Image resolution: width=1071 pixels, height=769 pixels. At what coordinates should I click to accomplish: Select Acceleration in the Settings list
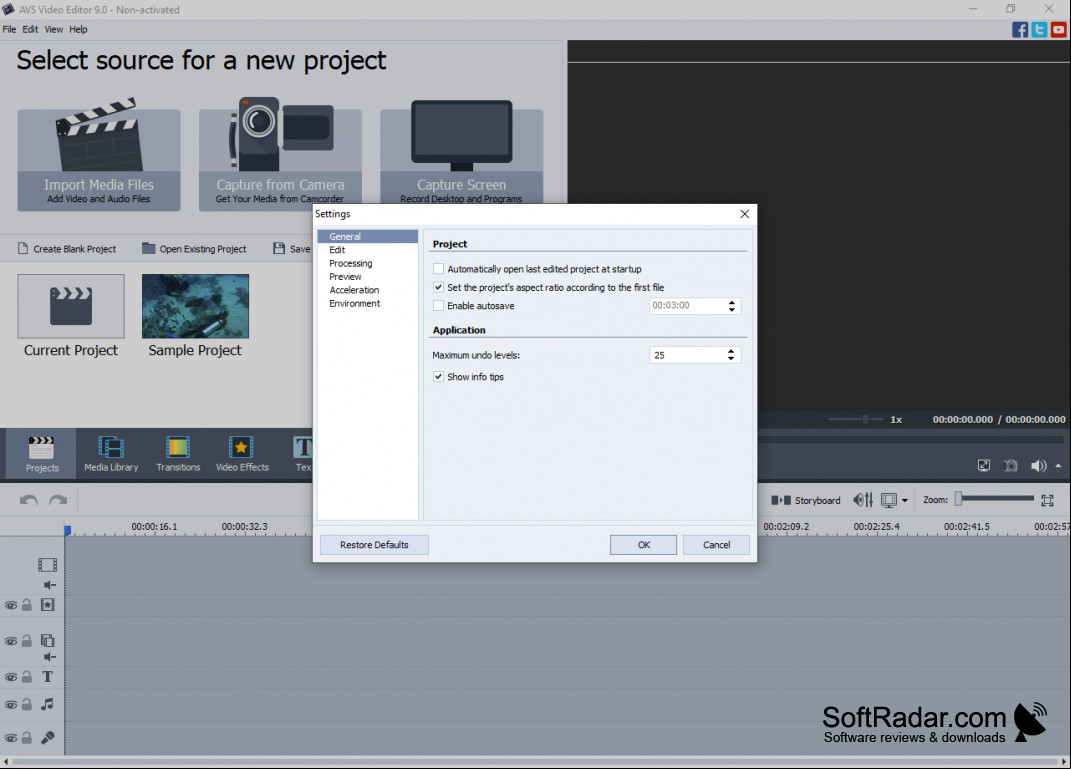(x=367, y=290)
